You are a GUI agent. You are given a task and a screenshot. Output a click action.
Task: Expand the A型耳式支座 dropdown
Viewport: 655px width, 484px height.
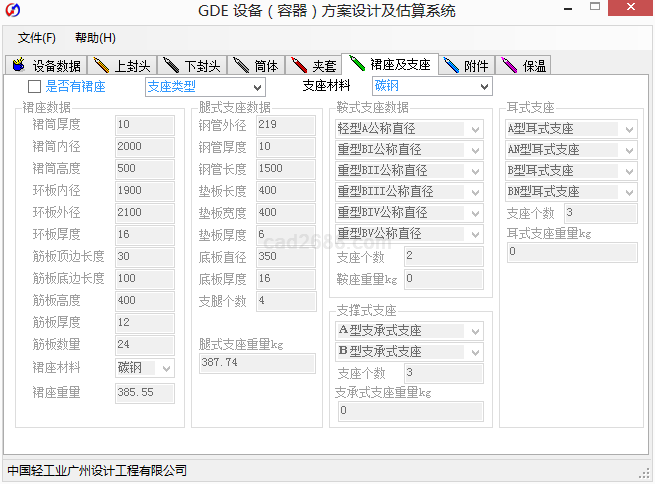point(571,129)
